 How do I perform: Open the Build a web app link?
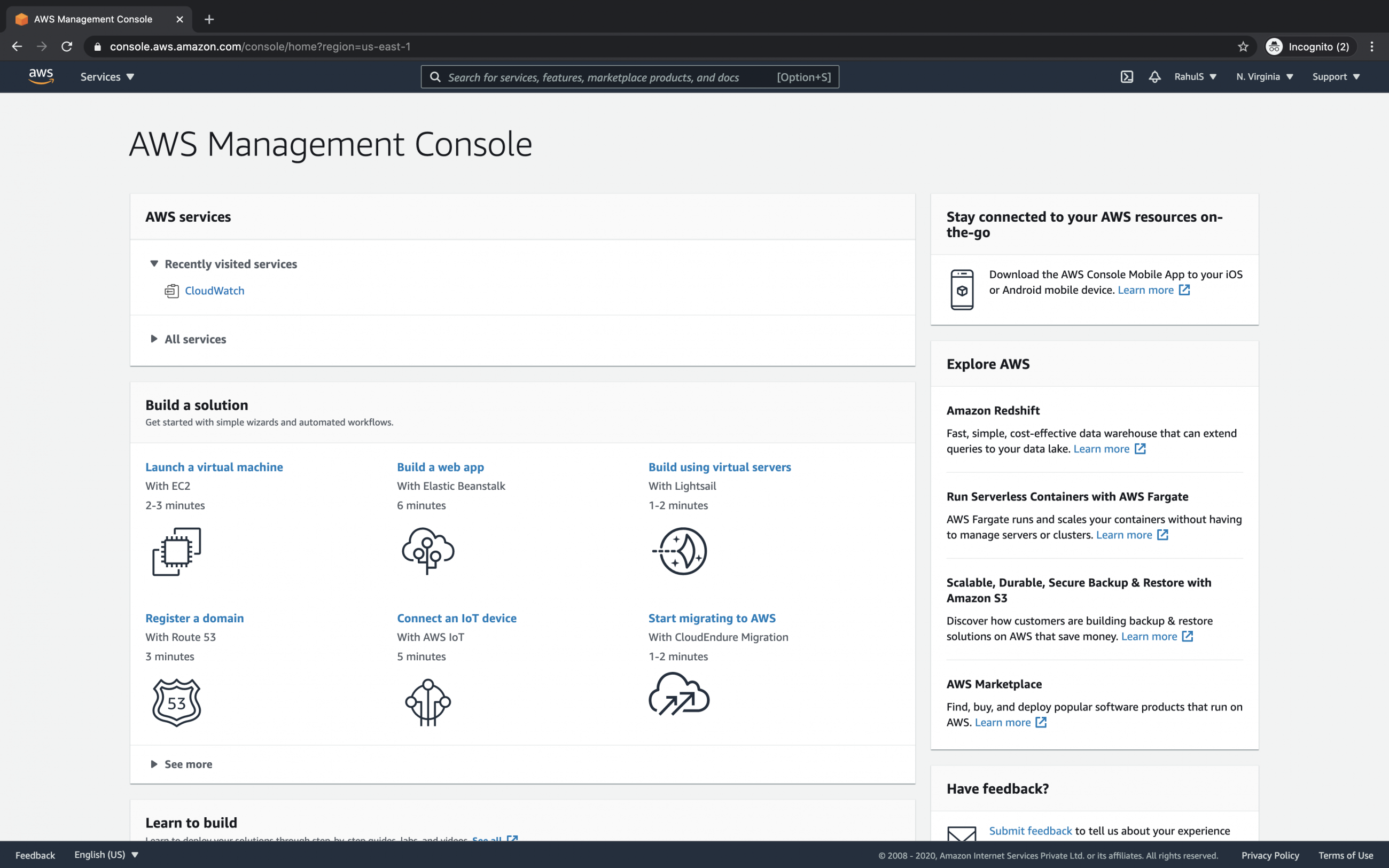click(x=440, y=467)
